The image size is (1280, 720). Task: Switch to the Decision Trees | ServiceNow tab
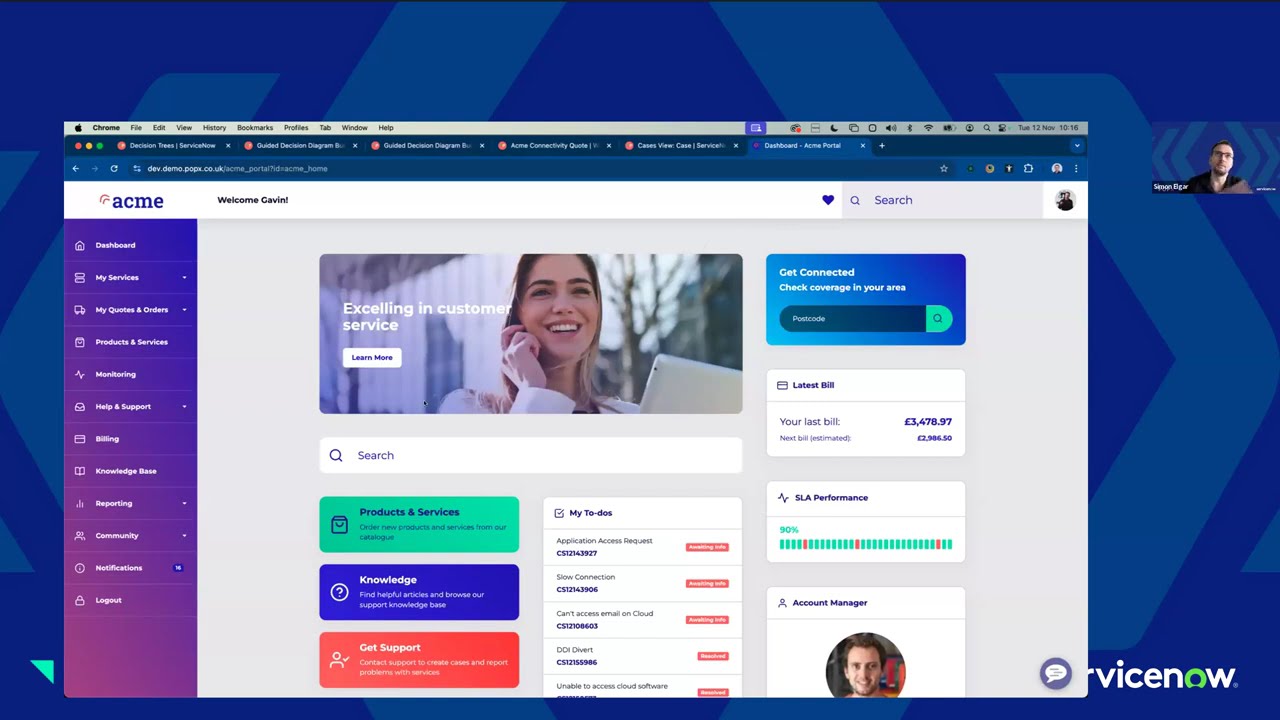click(x=174, y=146)
